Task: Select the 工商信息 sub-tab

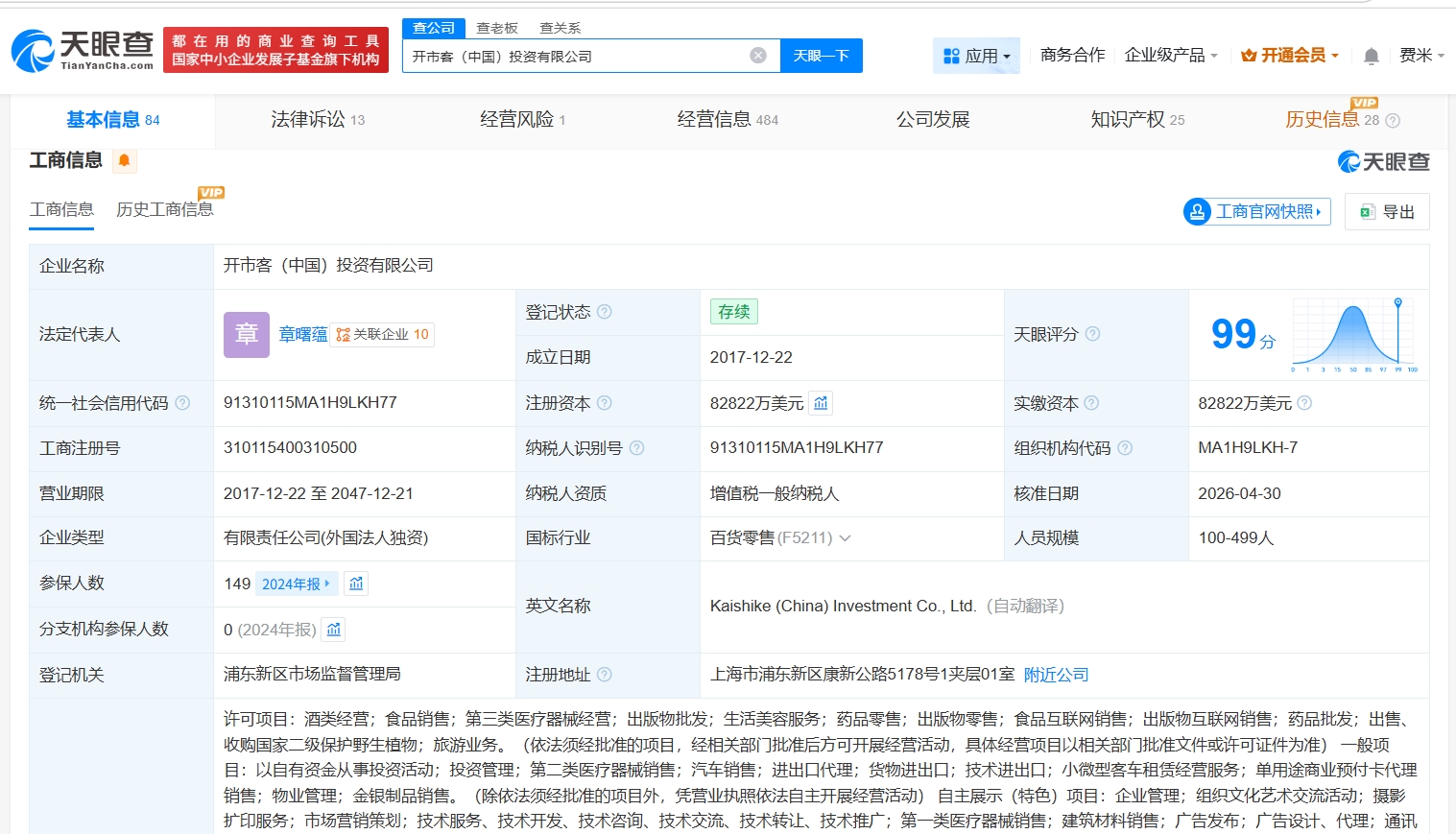Action: coord(61,210)
